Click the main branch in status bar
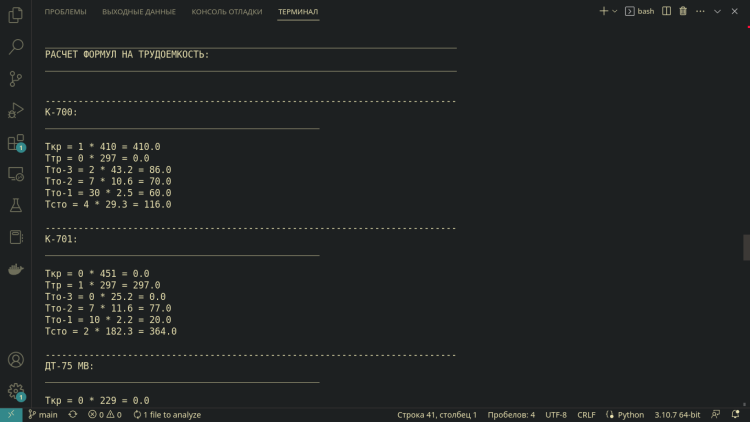The width and height of the screenshot is (750, 422). (x=42, y=414)
